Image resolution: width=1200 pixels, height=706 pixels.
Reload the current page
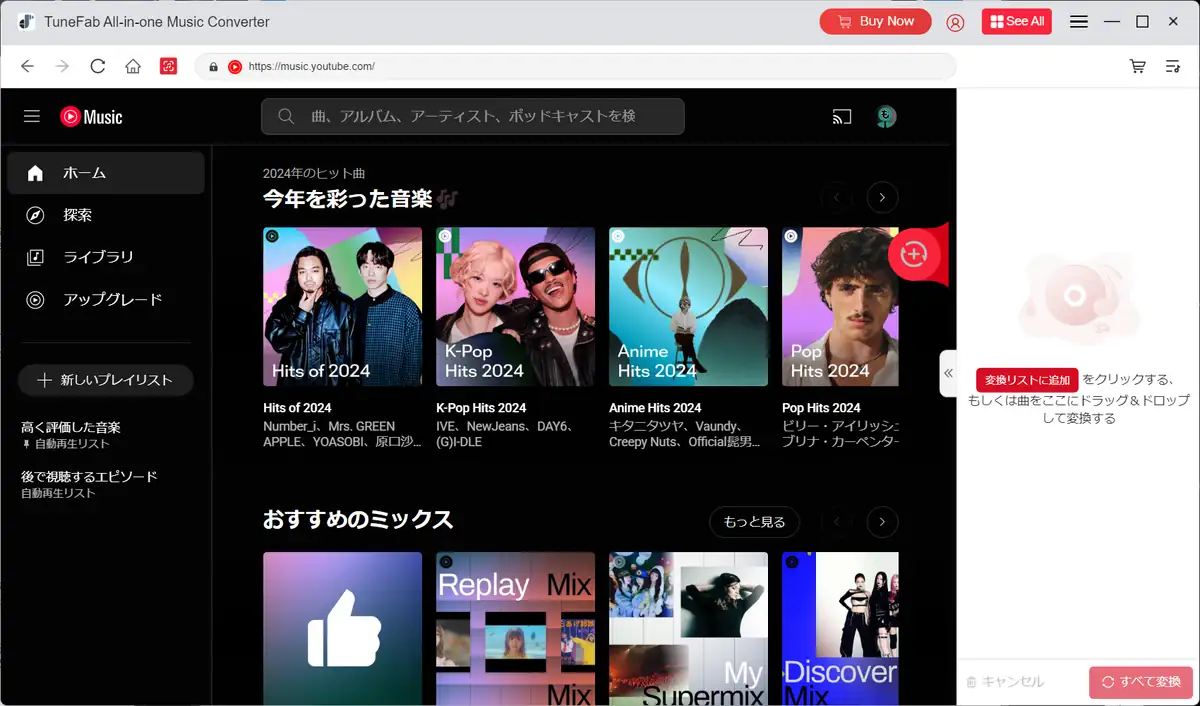(x=97, y=66)
